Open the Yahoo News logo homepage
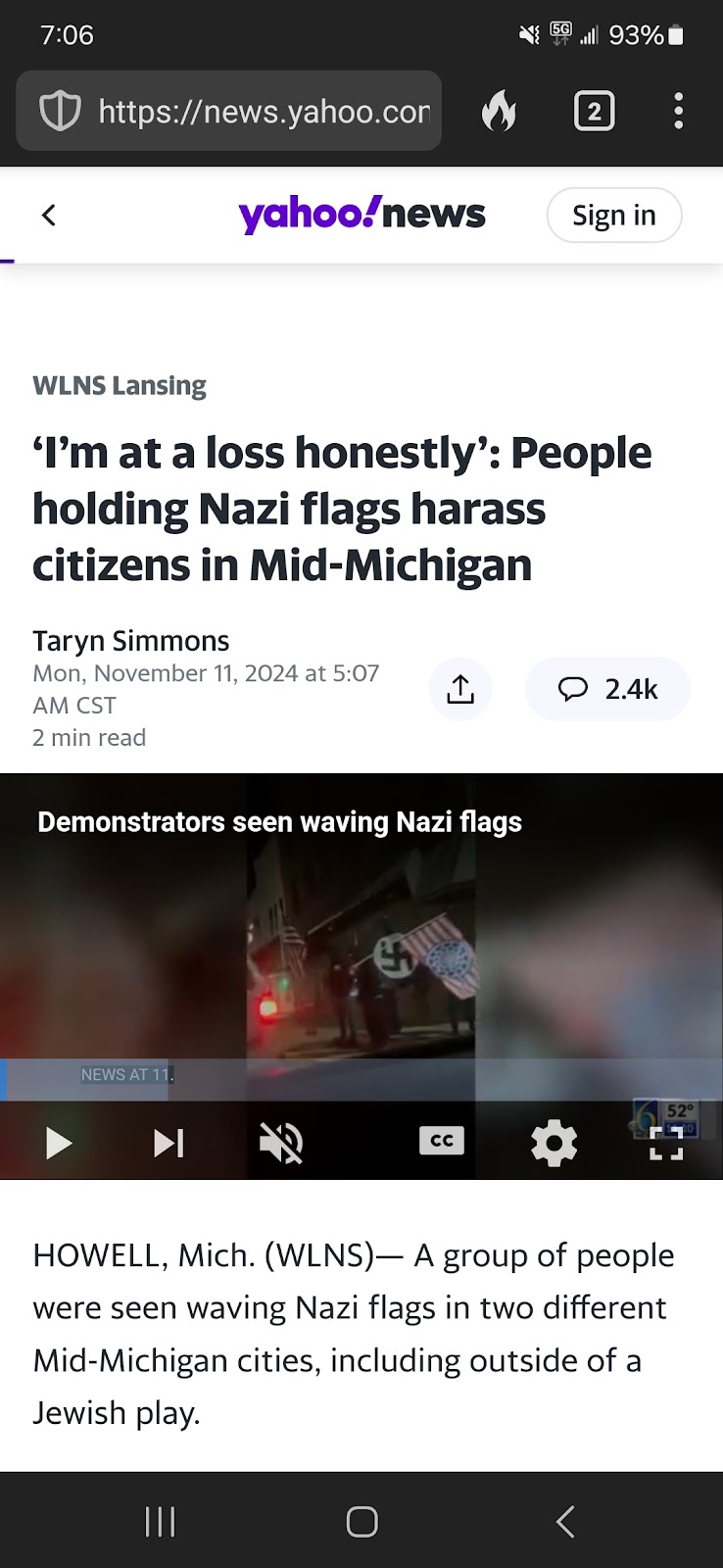 pos(361,214)
